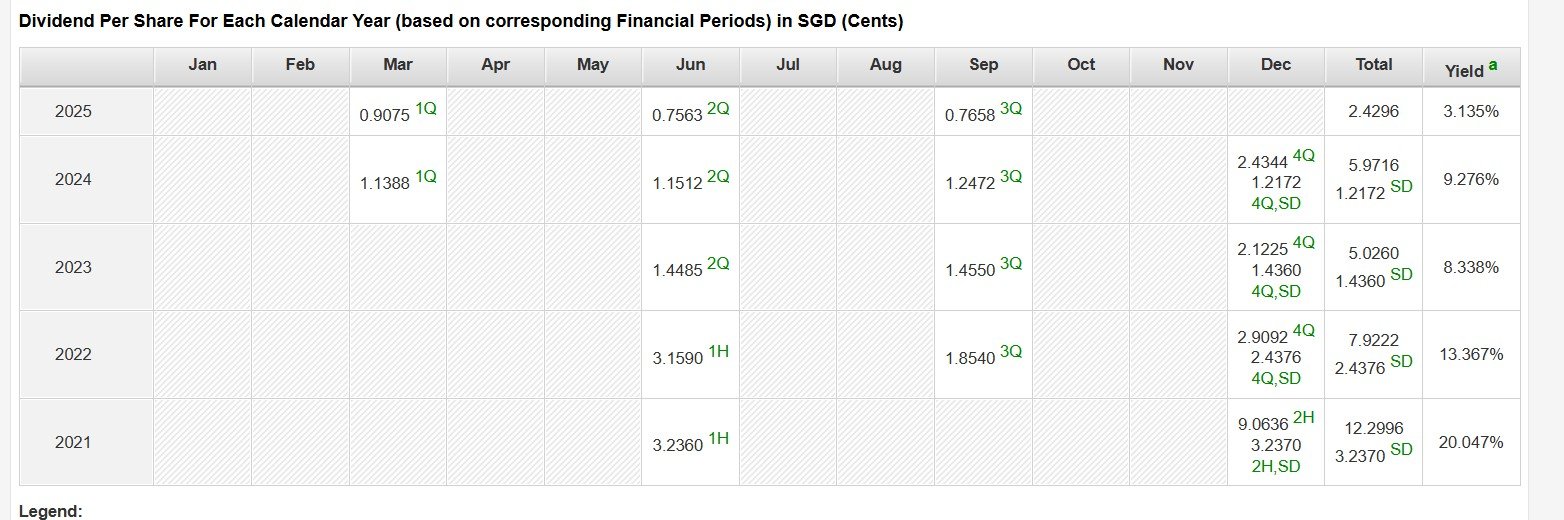Click the SD label in 2023 Total cell
This screenshot has height=520, width=1564.
coord(1401,273)
